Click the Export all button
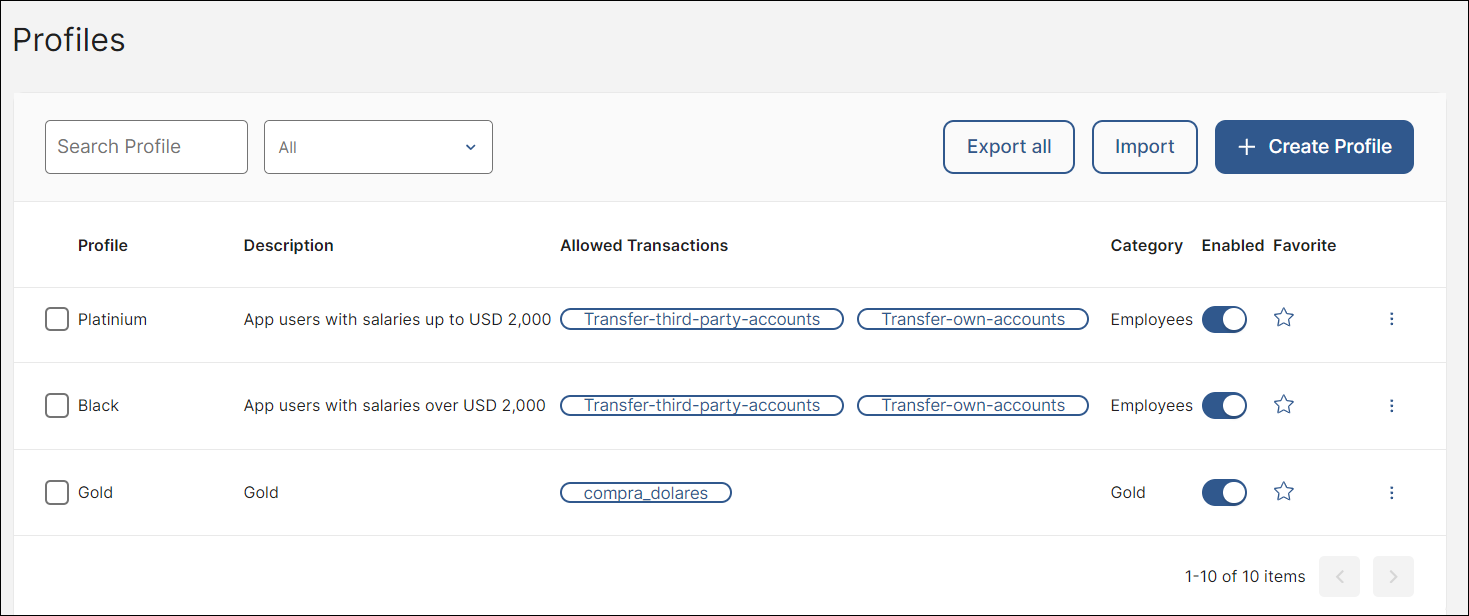Image resolution: width=1469 pixels, height=616 pixels. pyautogui.click(x=1008, y=147)
